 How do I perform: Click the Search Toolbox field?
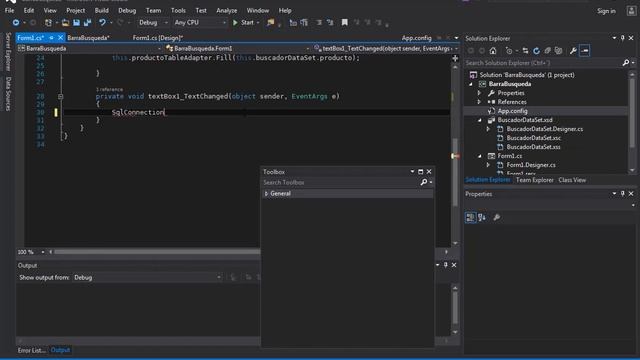pyautogui.click(x=341, y=182)
